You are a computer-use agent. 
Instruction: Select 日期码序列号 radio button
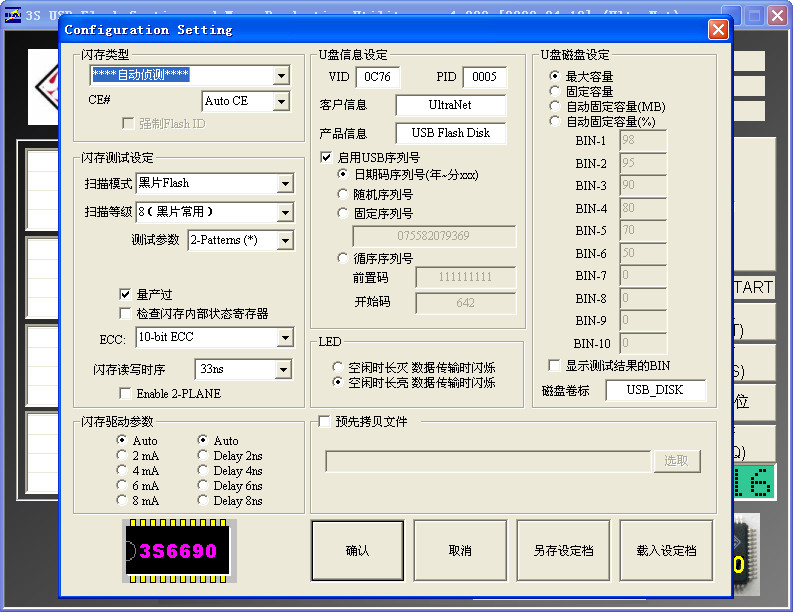tap(342, 174)
